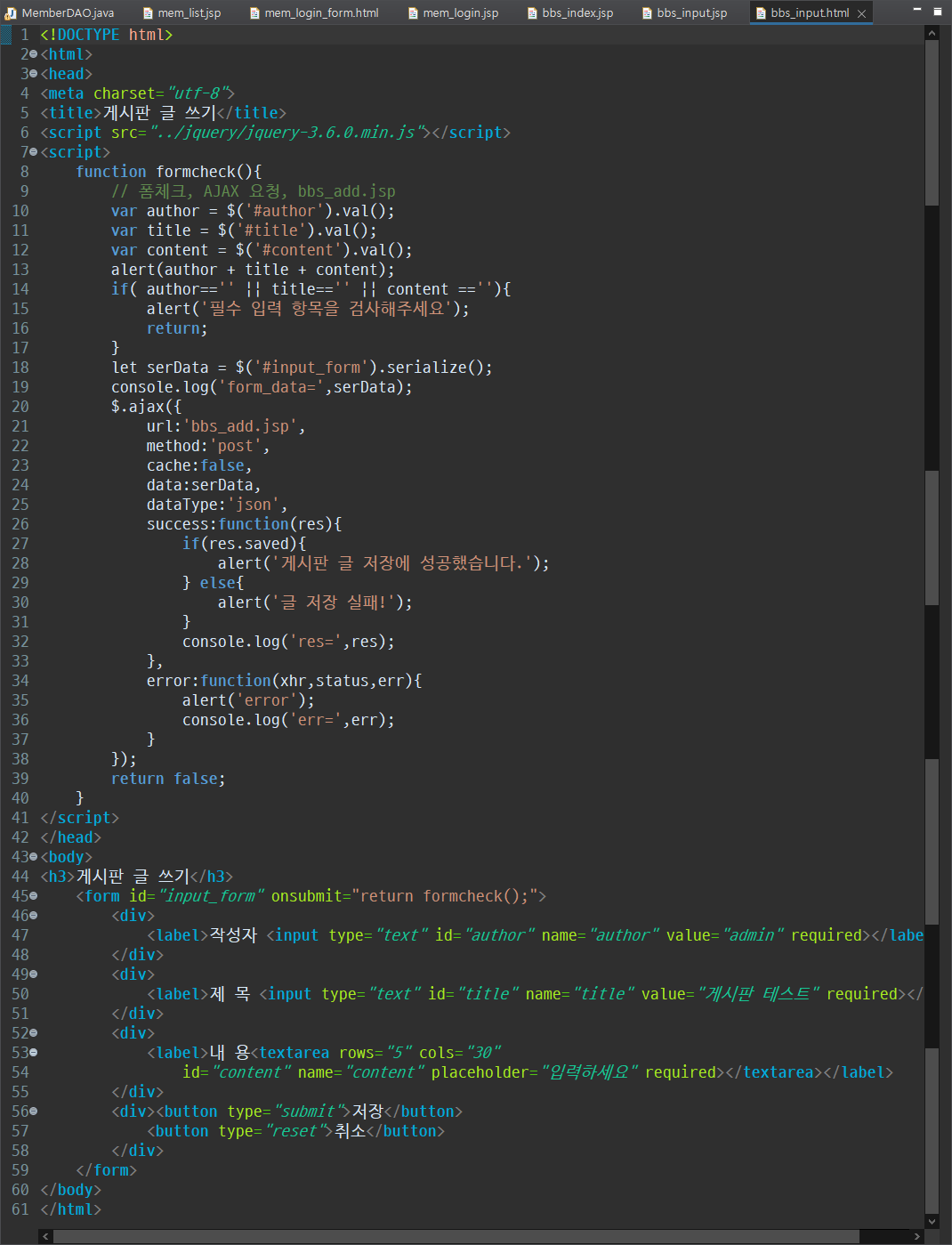Click the DOCTYPE declaration on line 1
Screen dimensions: 952x1245
tap(106, 35)
